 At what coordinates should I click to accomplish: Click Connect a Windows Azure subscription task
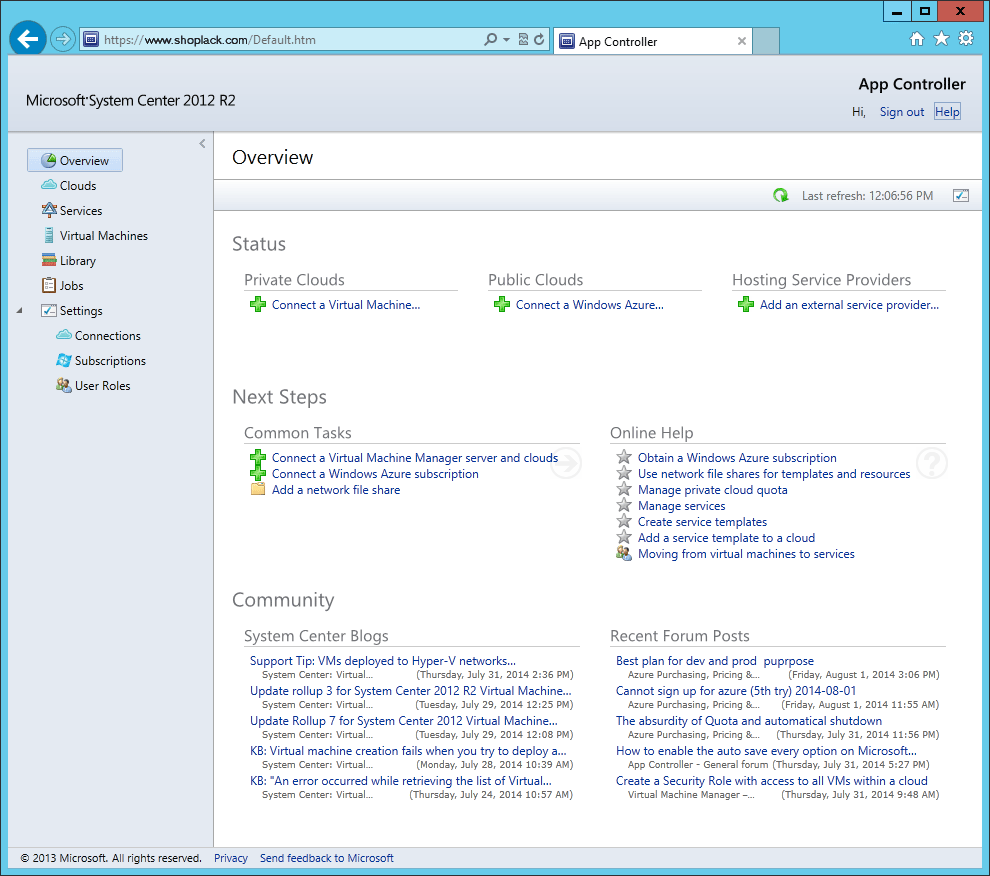(x=375, y=474)
